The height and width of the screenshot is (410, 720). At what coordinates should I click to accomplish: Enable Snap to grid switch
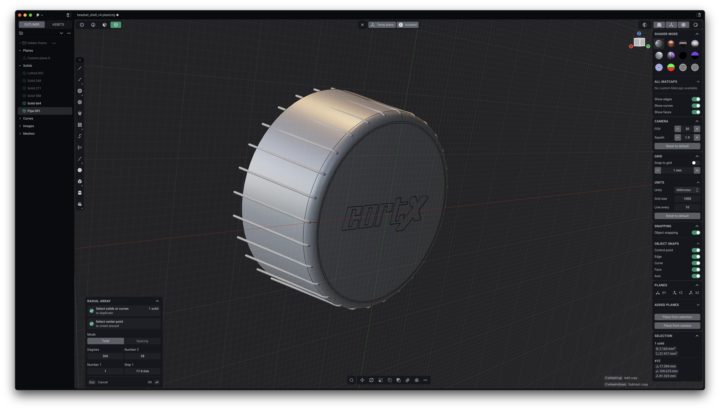[x=696, y=163]
